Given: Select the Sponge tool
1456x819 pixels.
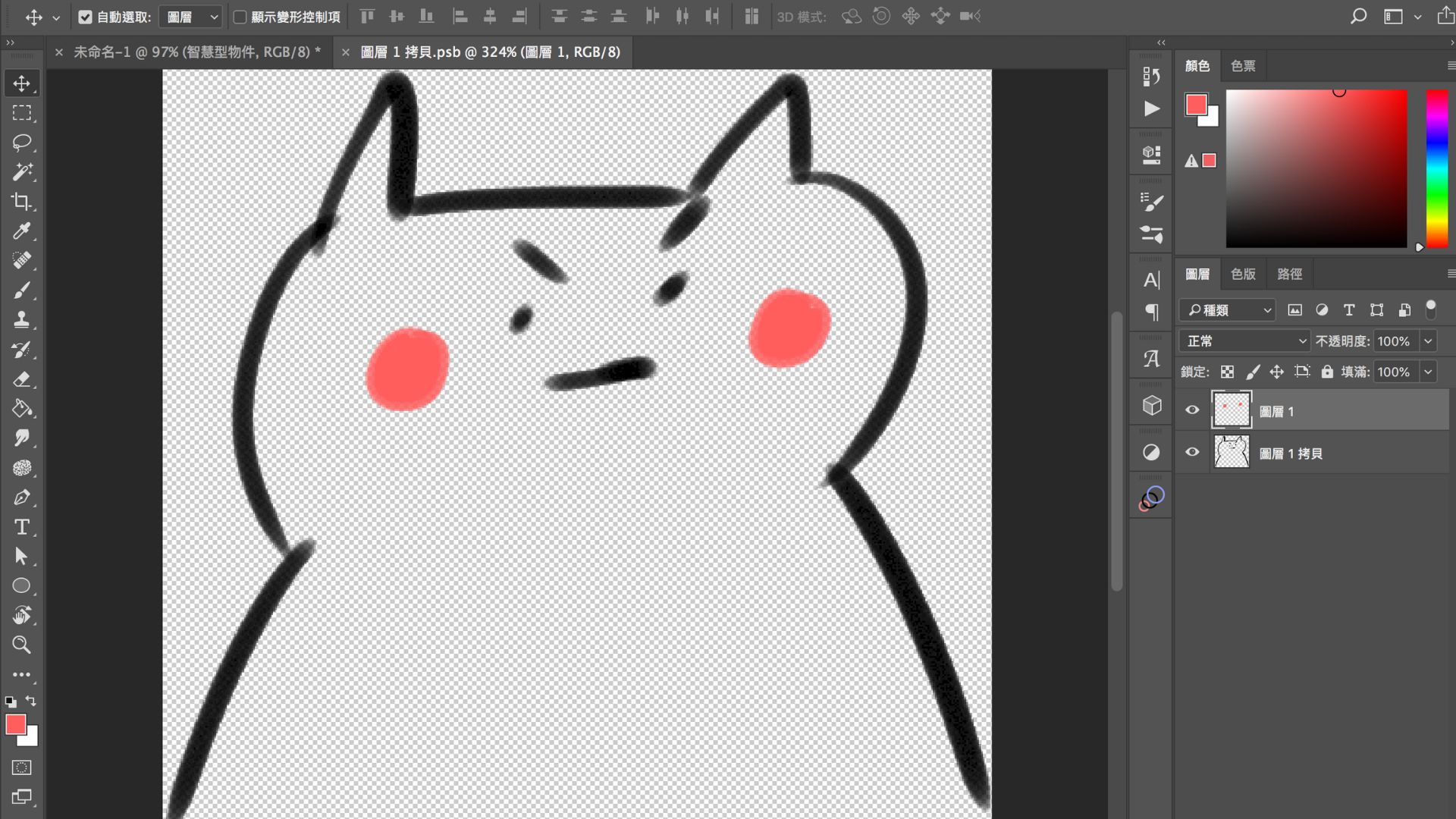Looking at the screenshot, I should coord(21,468).
